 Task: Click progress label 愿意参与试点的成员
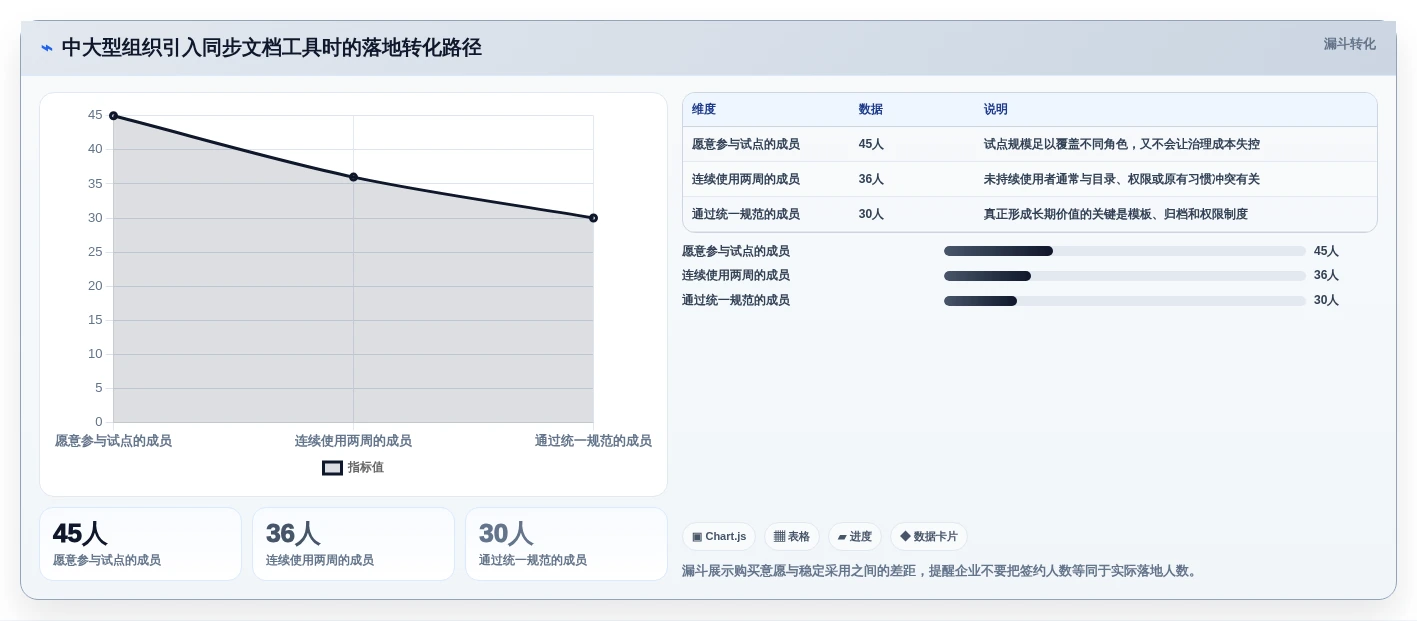[x=736, y=252]
